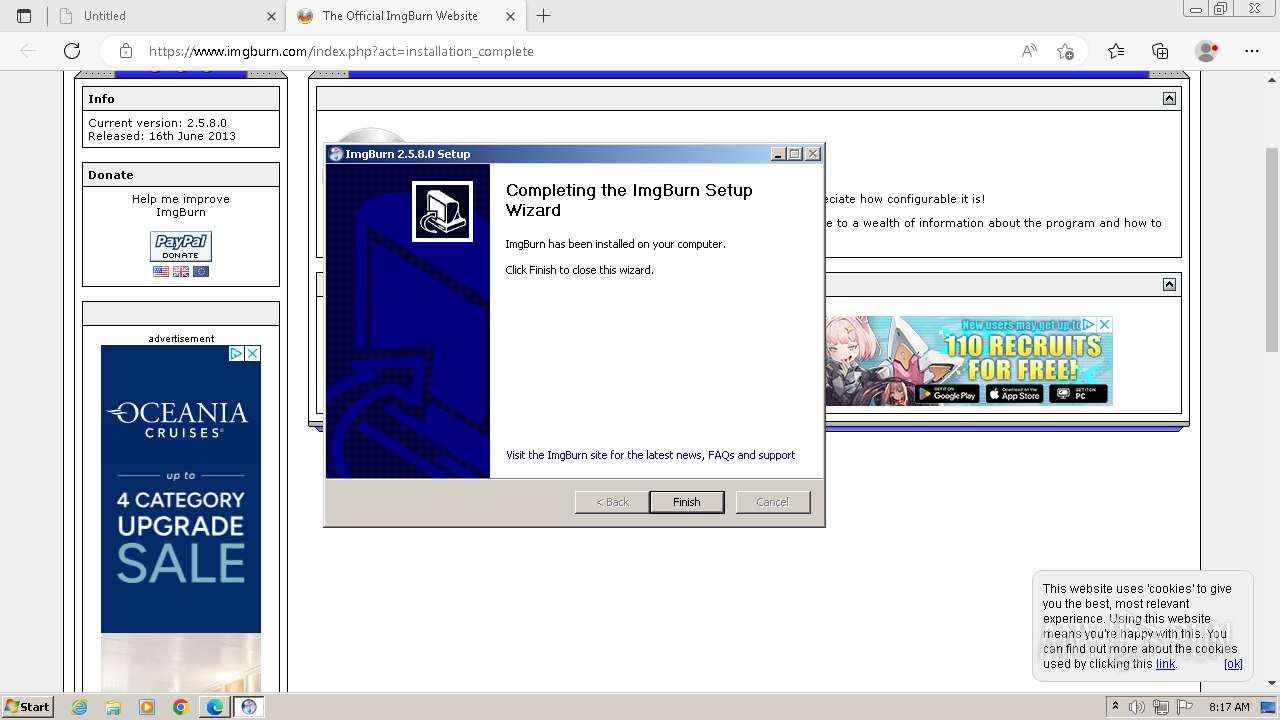The width and height of the screenshot is (1280, 720).
Task: Close the 110 Recruits banner ad
Action: click(x=1104, y=325)
